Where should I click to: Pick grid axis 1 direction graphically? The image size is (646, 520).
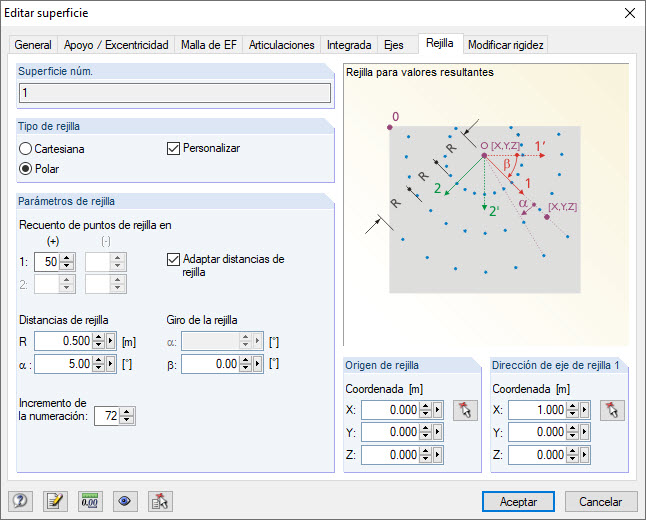coord(612,410)
